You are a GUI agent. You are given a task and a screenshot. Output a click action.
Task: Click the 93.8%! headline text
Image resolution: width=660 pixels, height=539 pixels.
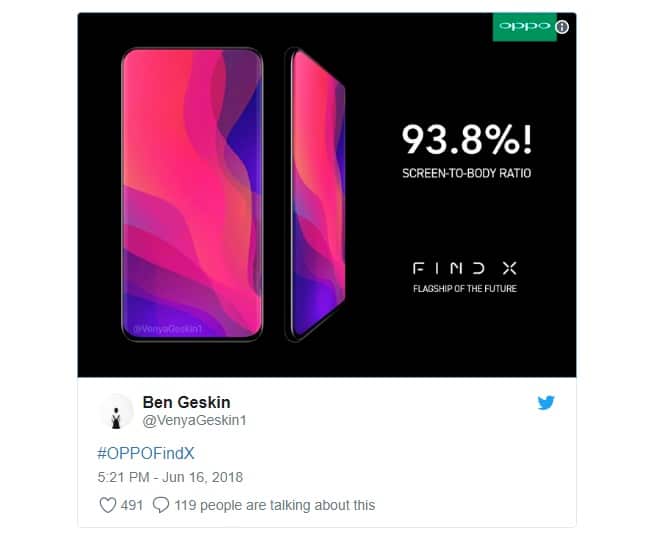pos(465,140)
